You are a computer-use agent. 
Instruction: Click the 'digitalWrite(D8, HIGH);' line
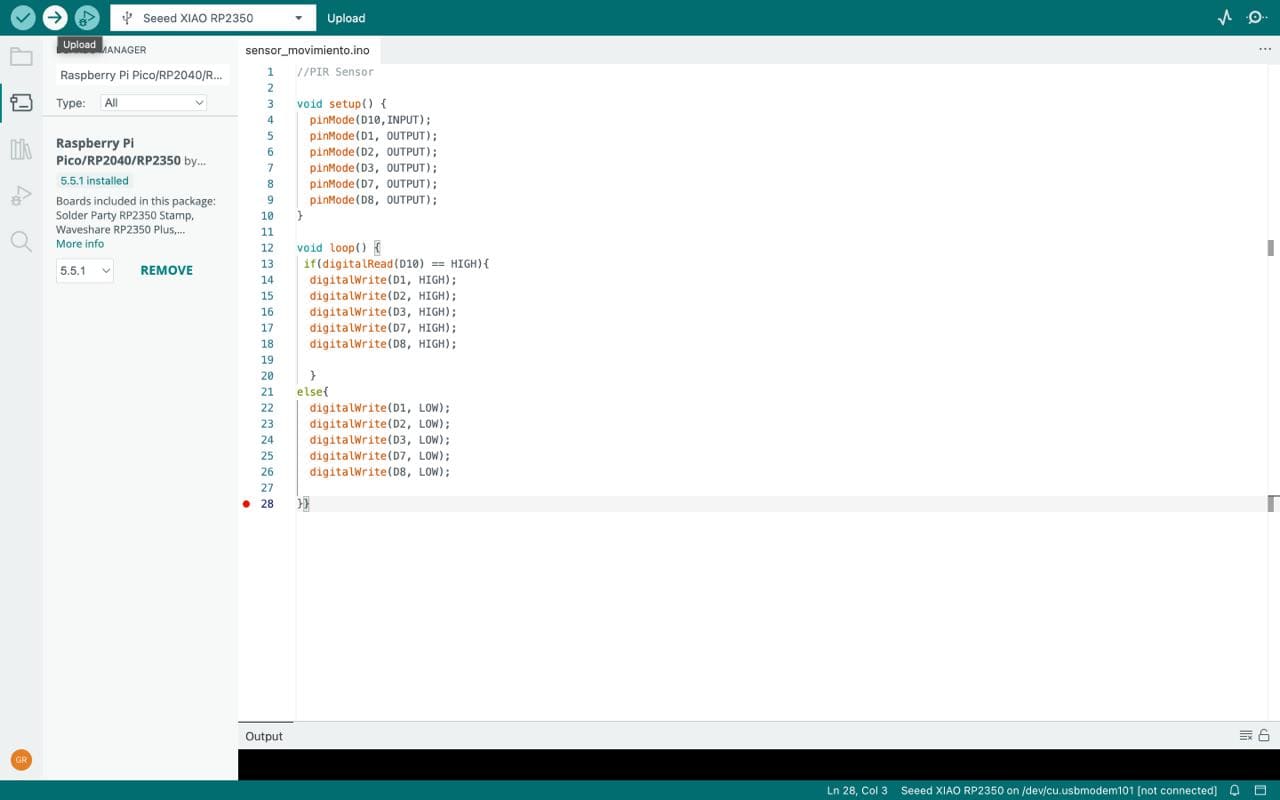pyautogui.click(x=383, y=344)
